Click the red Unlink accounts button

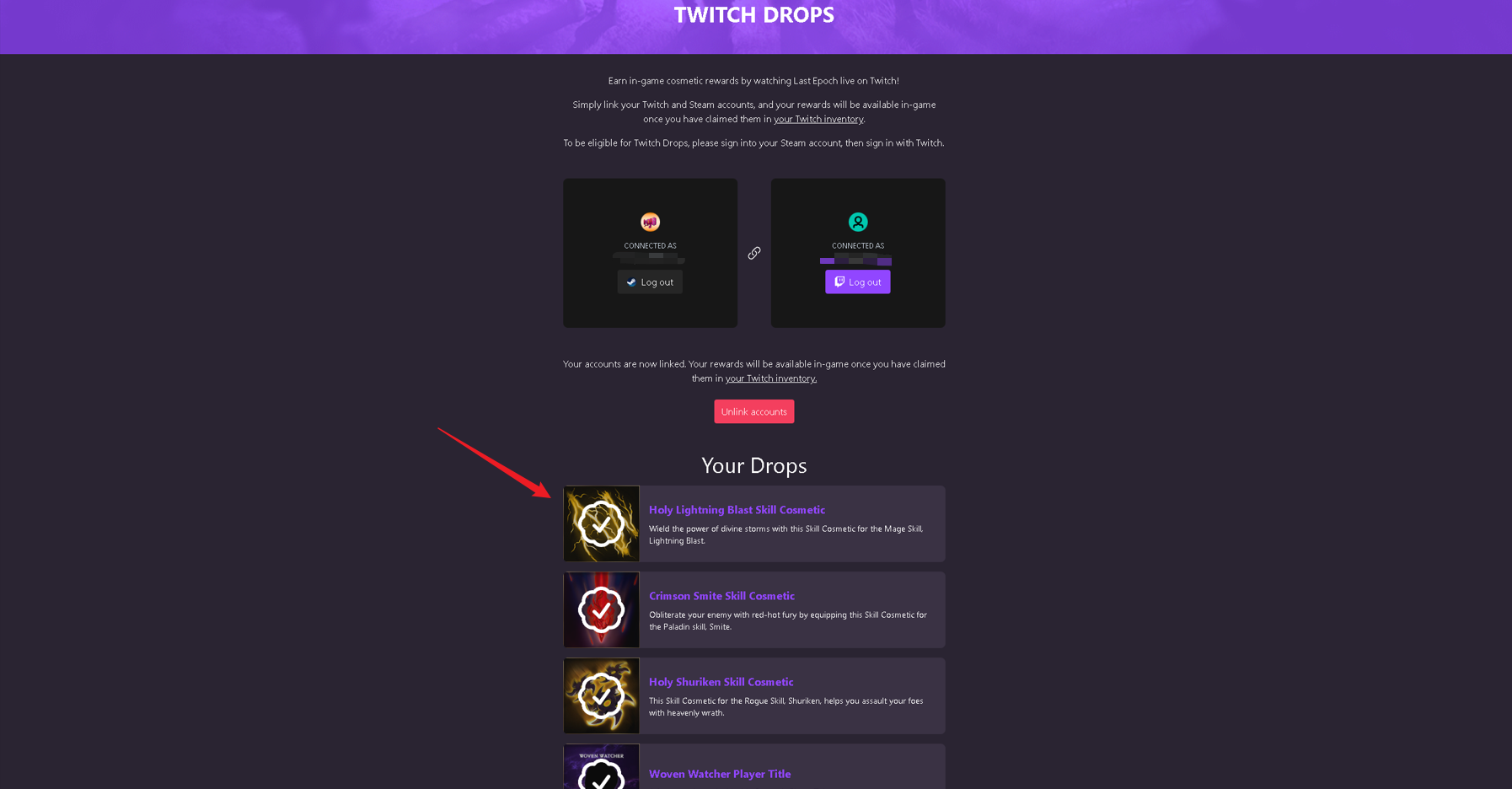click(x=754, y=411)
